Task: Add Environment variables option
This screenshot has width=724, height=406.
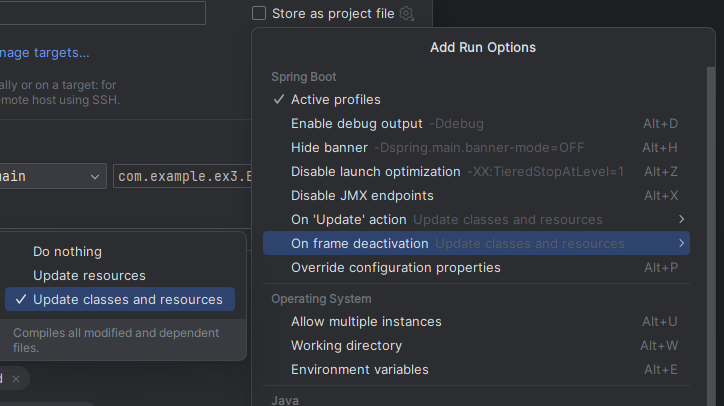Action: [x=359, y=370]
